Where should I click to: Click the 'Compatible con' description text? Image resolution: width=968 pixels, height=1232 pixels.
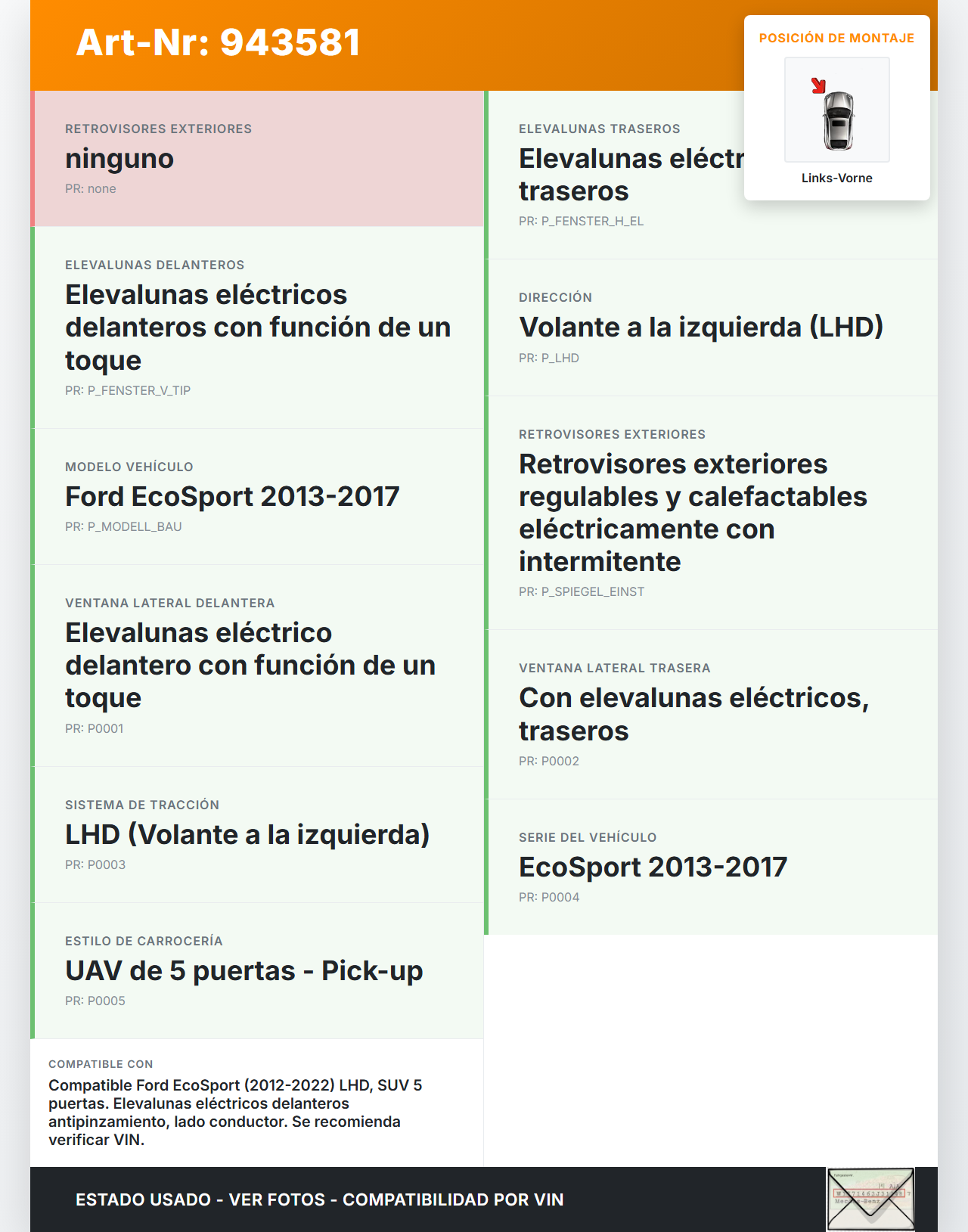click(x=235, y=1112)
